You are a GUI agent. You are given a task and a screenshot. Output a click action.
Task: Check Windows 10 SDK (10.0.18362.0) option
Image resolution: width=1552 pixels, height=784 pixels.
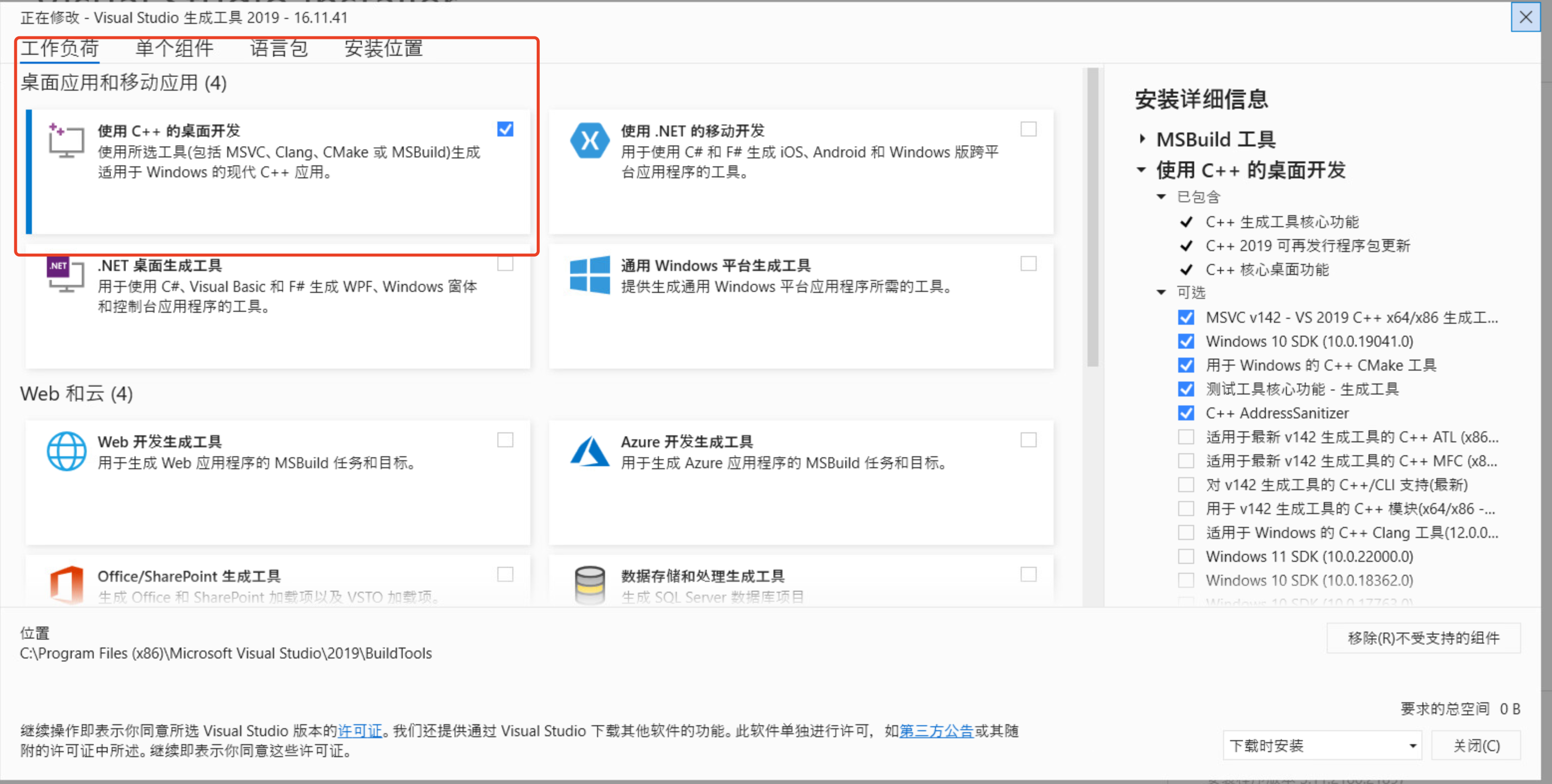(x=1185, y=580)
